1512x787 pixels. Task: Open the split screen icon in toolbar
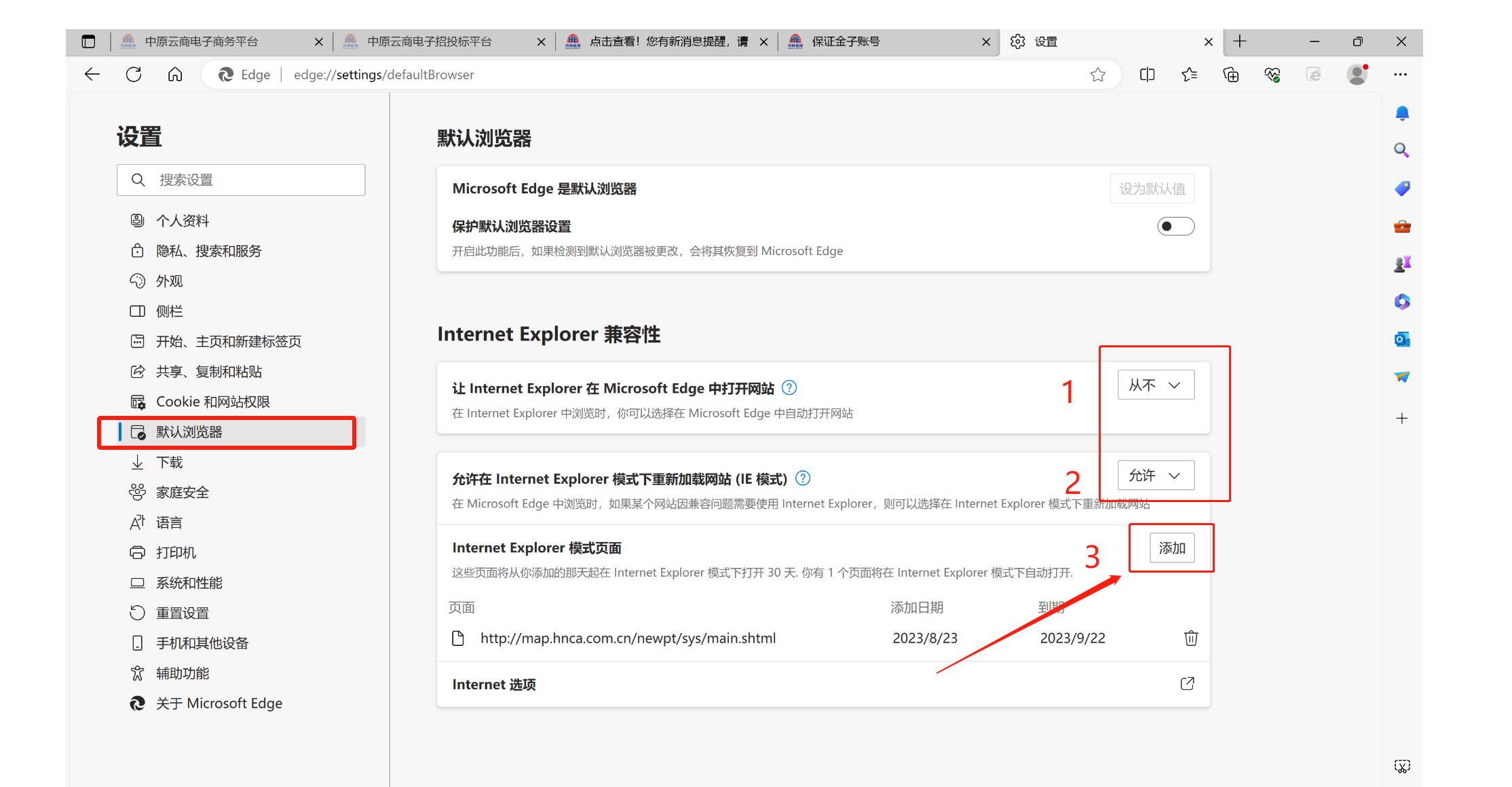coord(1148,75)
